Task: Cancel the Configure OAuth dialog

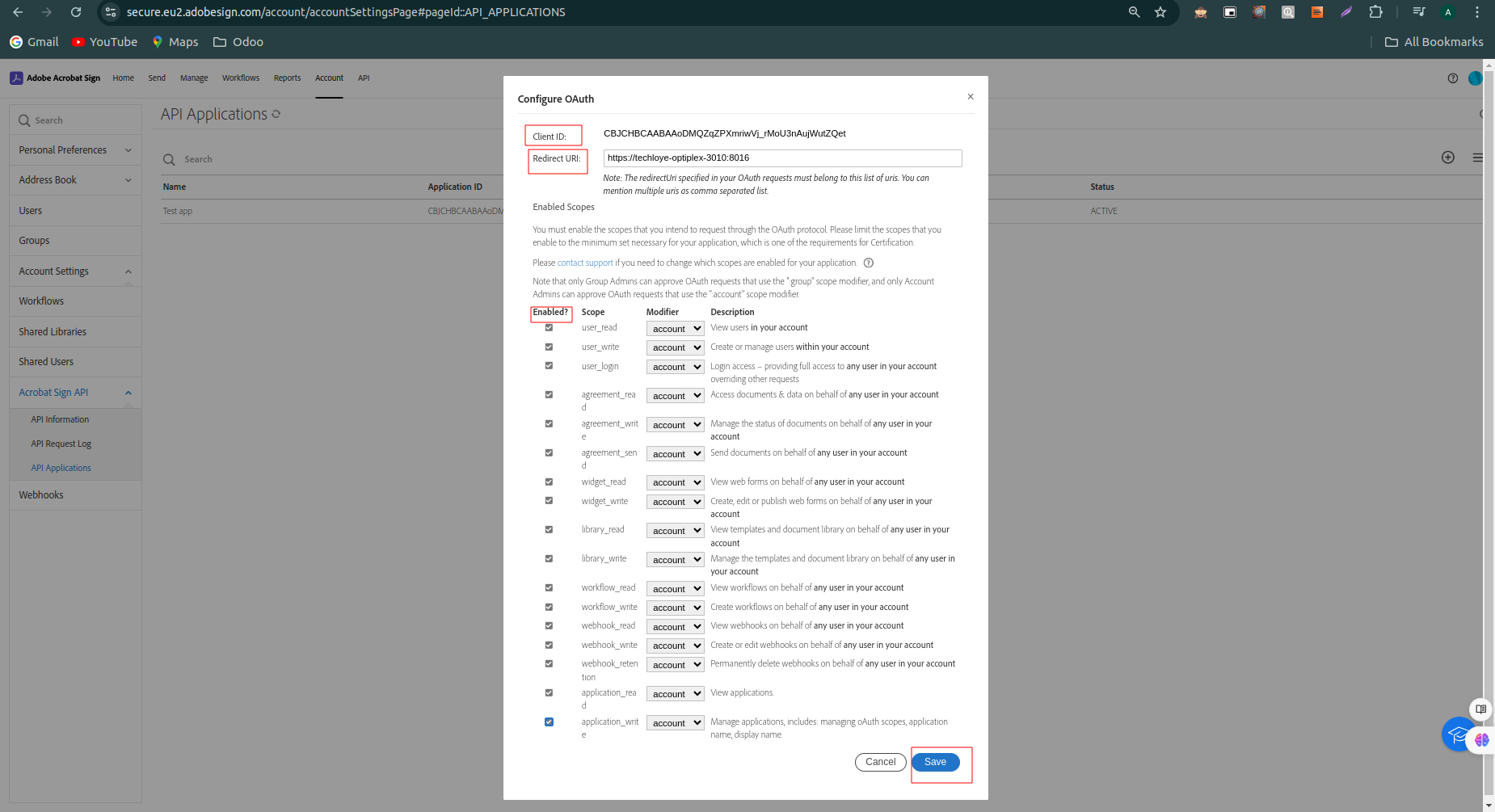Action: (x=881, y=762)
